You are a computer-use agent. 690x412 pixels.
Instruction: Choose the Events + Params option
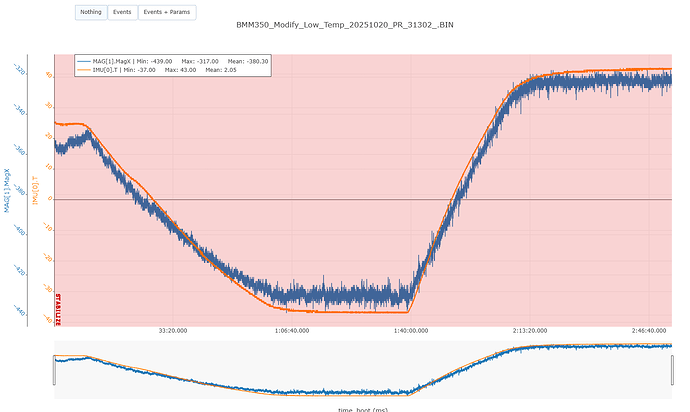(166, 13)
